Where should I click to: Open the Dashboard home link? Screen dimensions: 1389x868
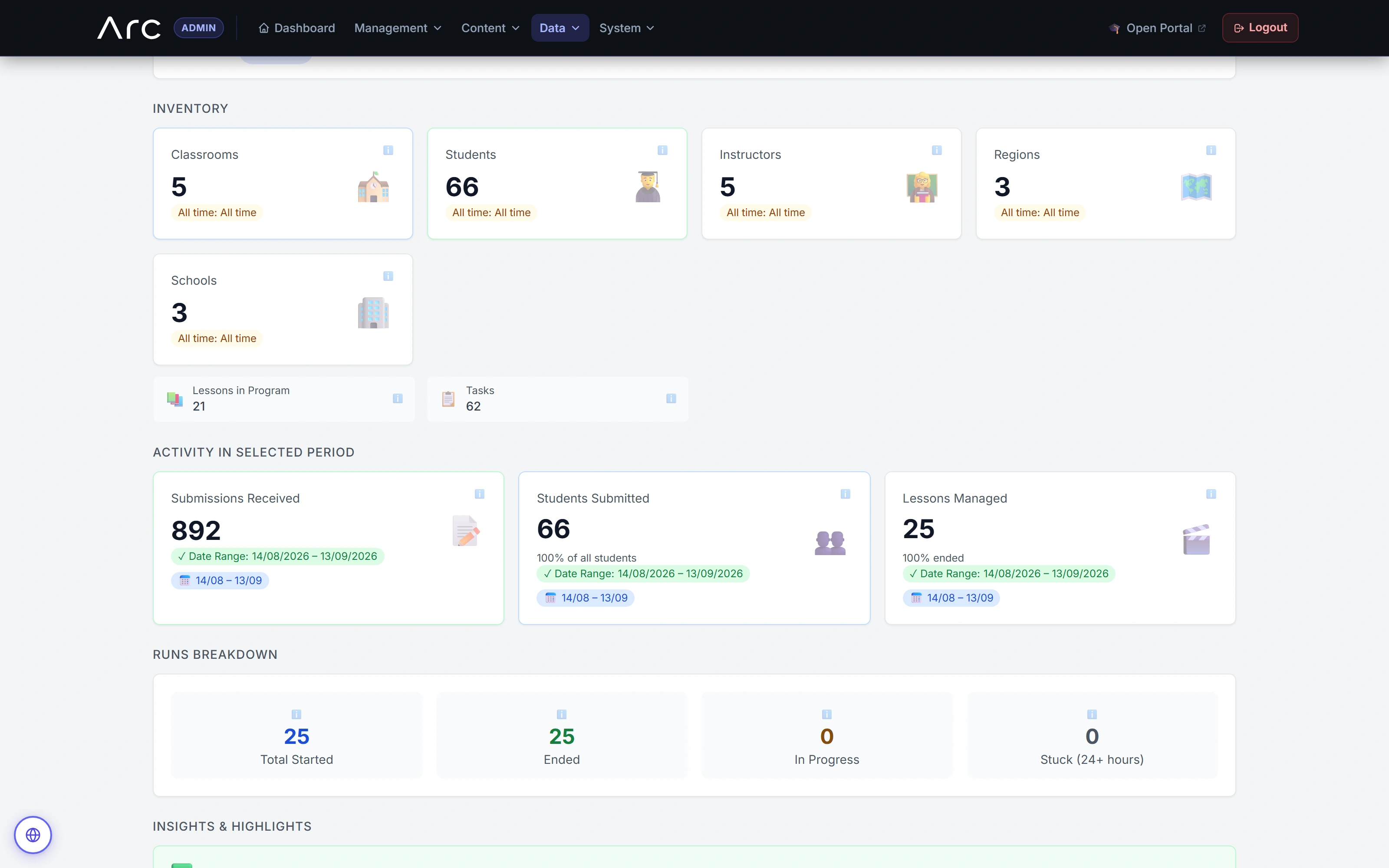(297, 27)
